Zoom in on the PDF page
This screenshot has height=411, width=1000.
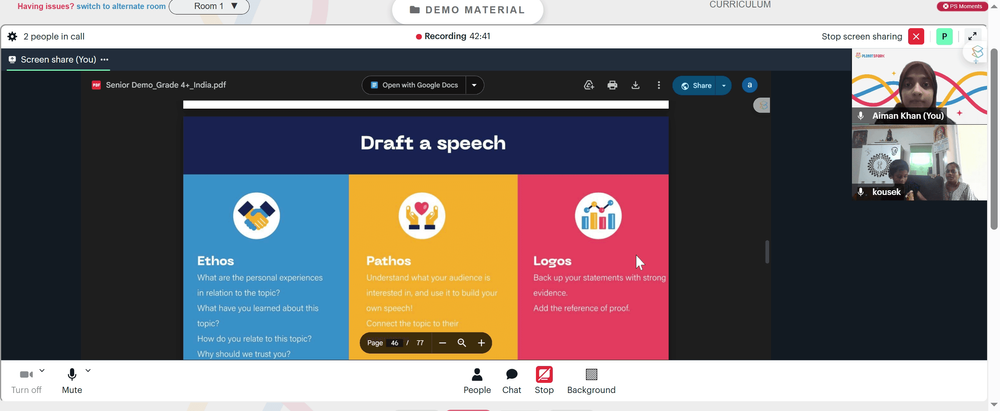(482, 343)
